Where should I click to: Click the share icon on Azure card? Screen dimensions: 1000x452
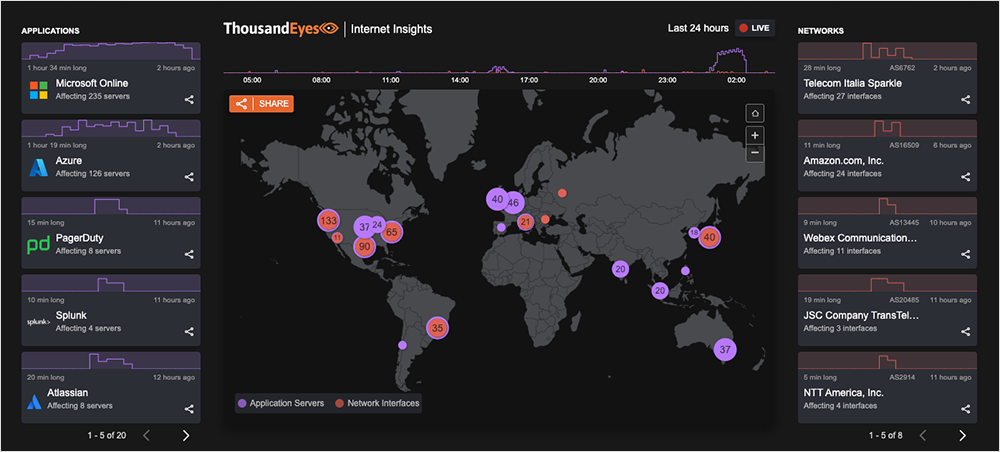(x=189, y=177)
